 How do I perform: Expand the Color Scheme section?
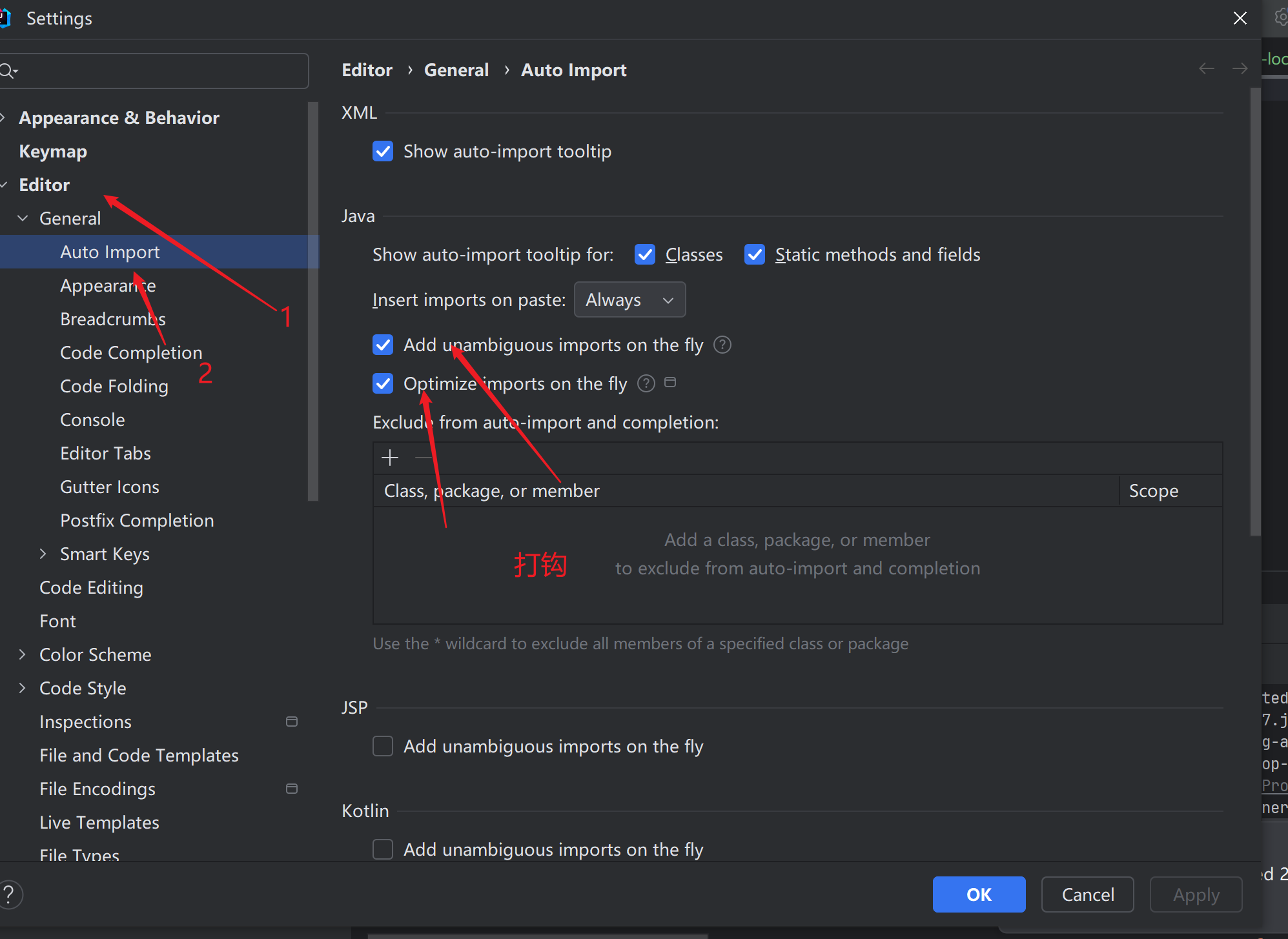click(x=23, y=654)
